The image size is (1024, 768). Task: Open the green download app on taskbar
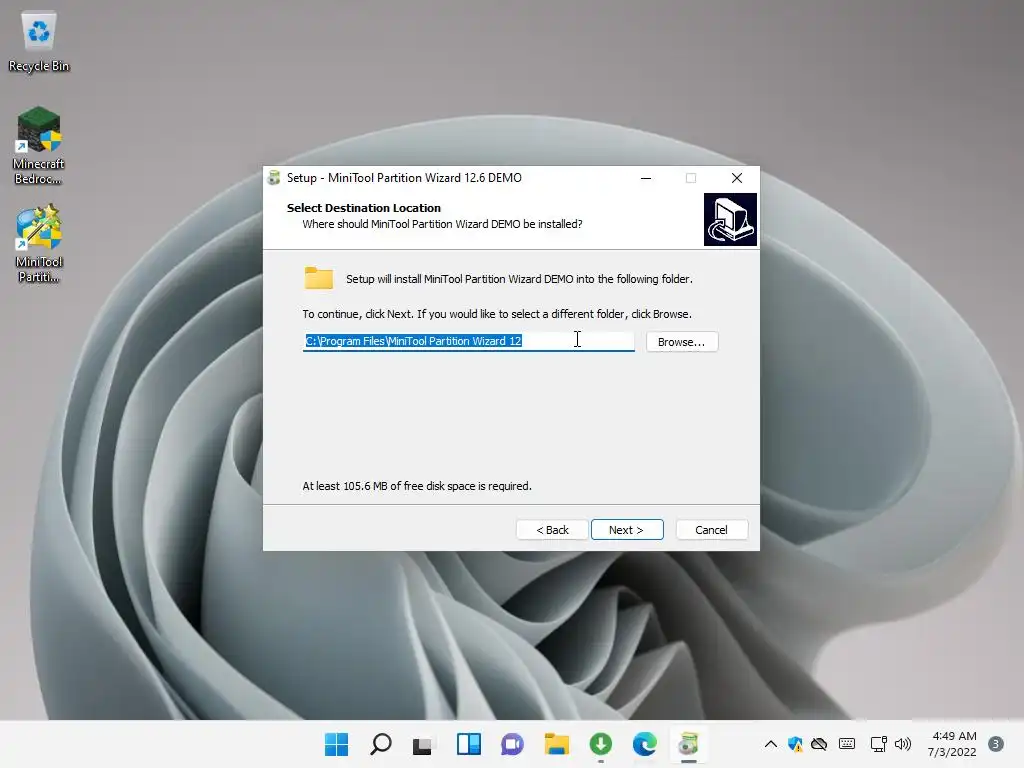click(601, 744)
